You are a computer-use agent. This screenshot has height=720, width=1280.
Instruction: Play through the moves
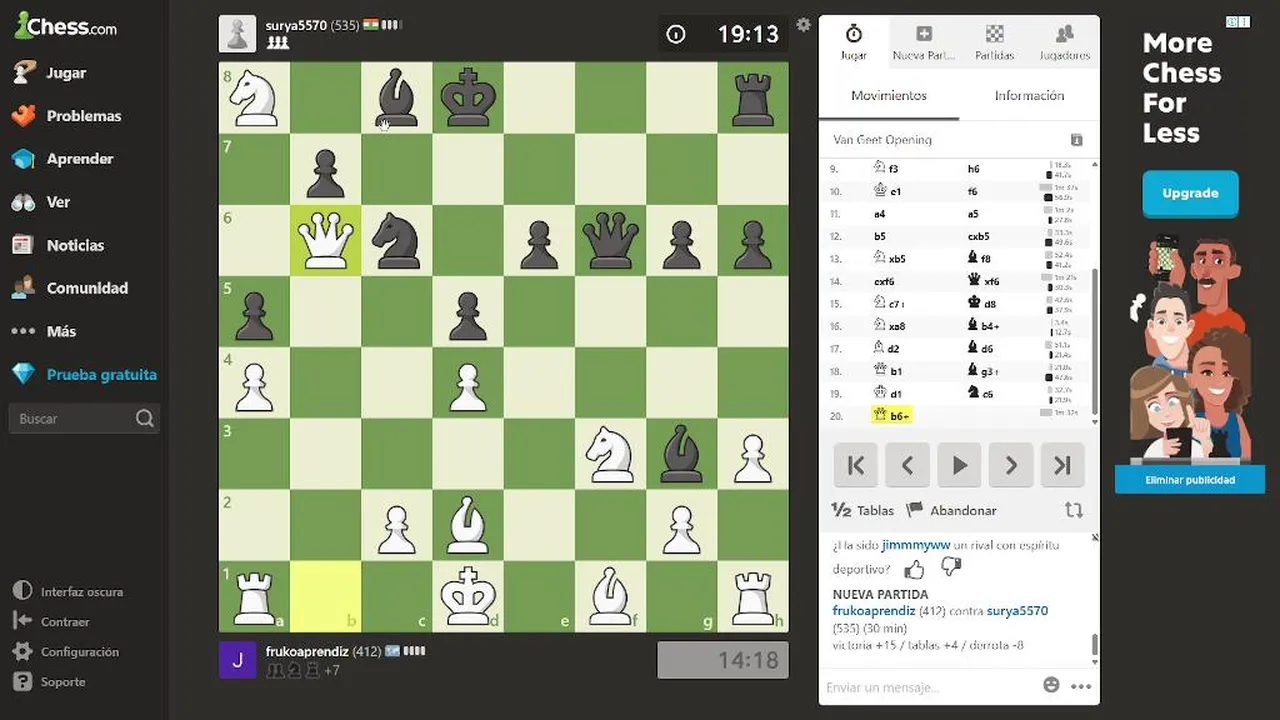[960, 465]
